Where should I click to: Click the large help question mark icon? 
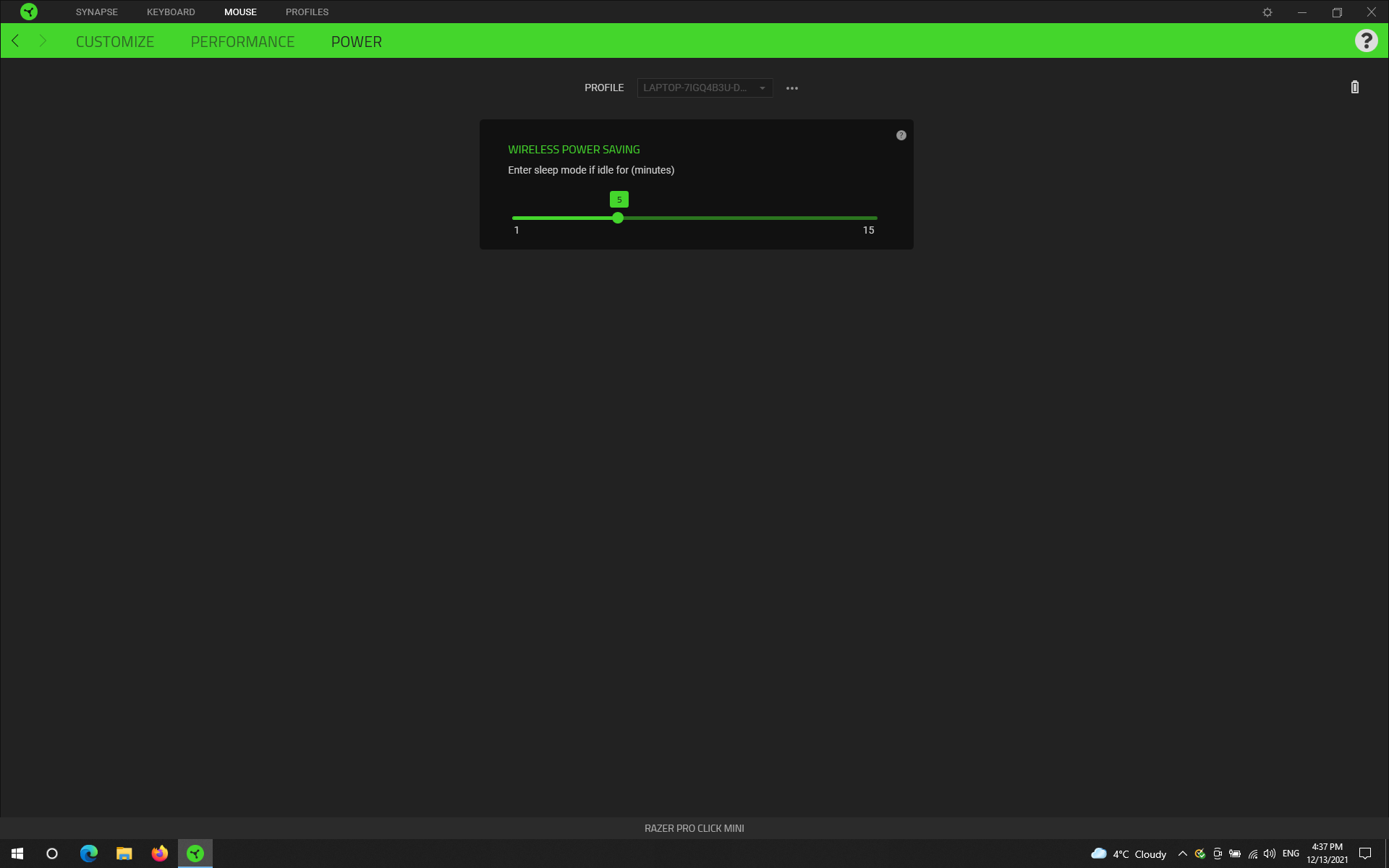[1366, 41]
